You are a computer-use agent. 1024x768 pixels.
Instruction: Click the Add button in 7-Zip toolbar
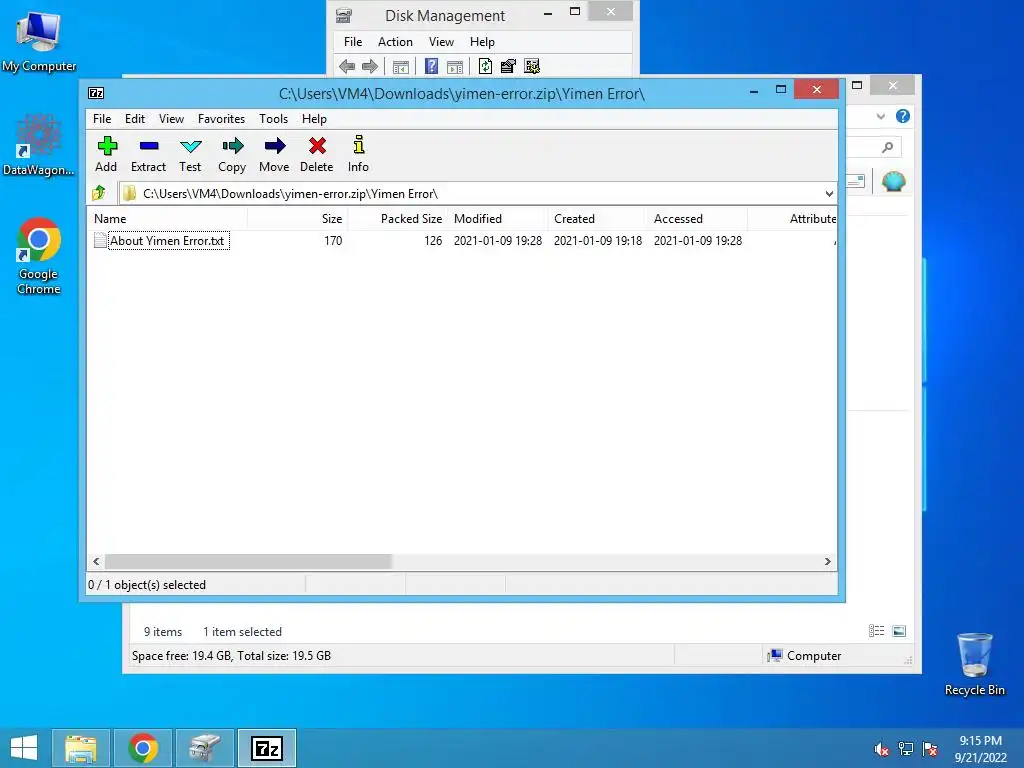click(106, 154)
